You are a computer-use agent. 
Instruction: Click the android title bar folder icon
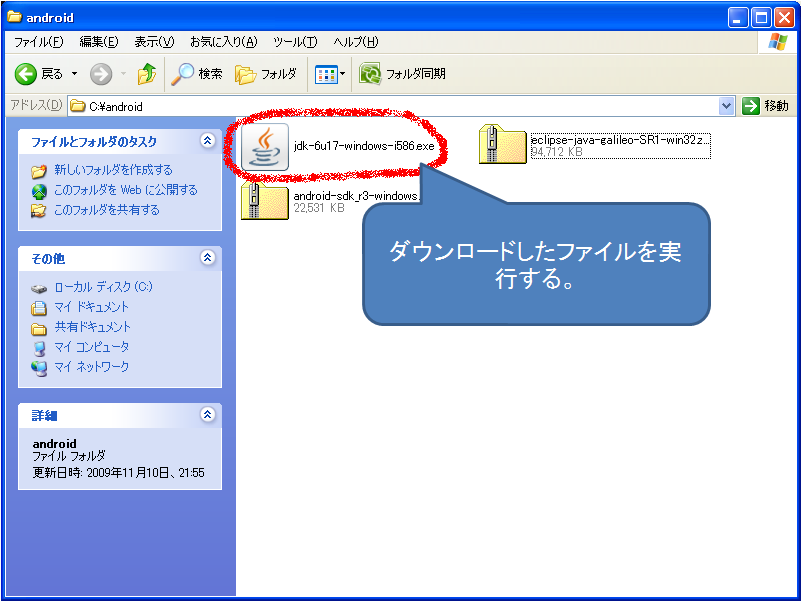[x=14, y=17]
